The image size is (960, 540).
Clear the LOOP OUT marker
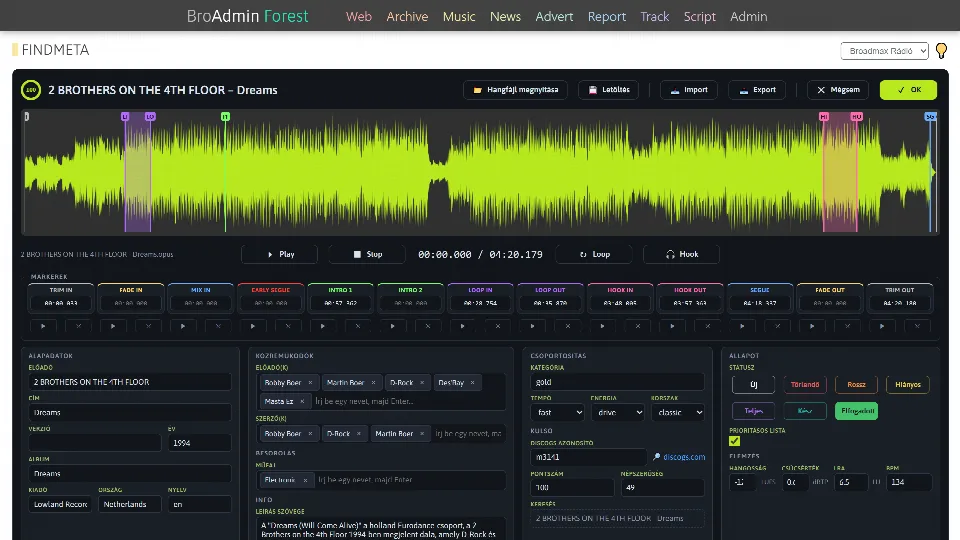pos(568,326)
